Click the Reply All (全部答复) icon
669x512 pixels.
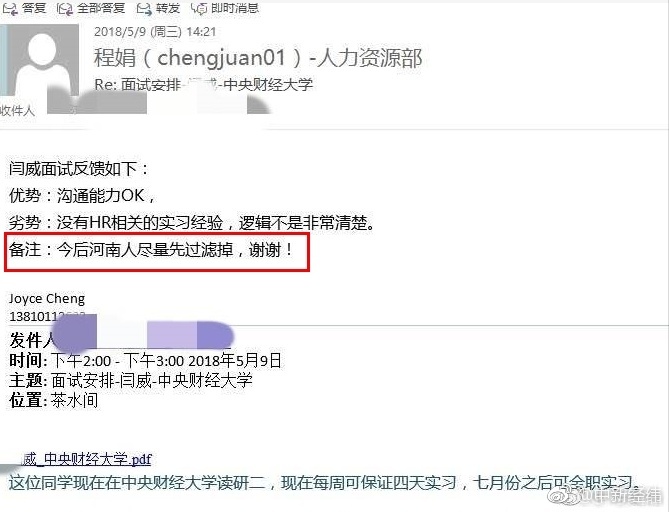point(65,9)
